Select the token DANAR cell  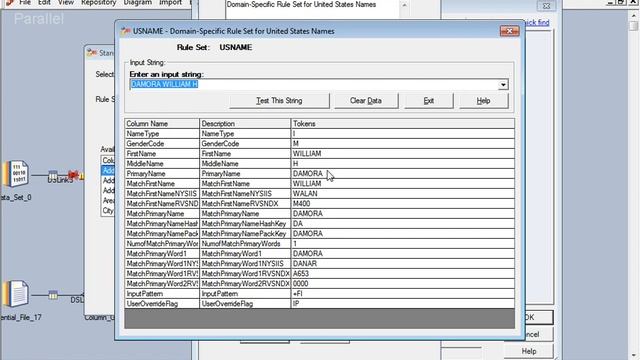[x=402, y=264]
